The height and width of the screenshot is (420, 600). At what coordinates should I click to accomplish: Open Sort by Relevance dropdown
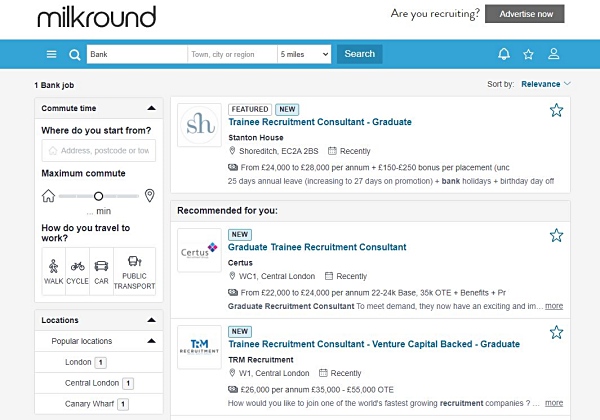(x=546, y=84)
